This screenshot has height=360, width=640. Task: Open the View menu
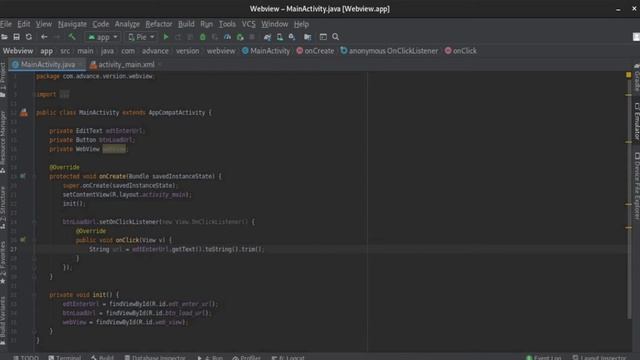tap(43, 24)
